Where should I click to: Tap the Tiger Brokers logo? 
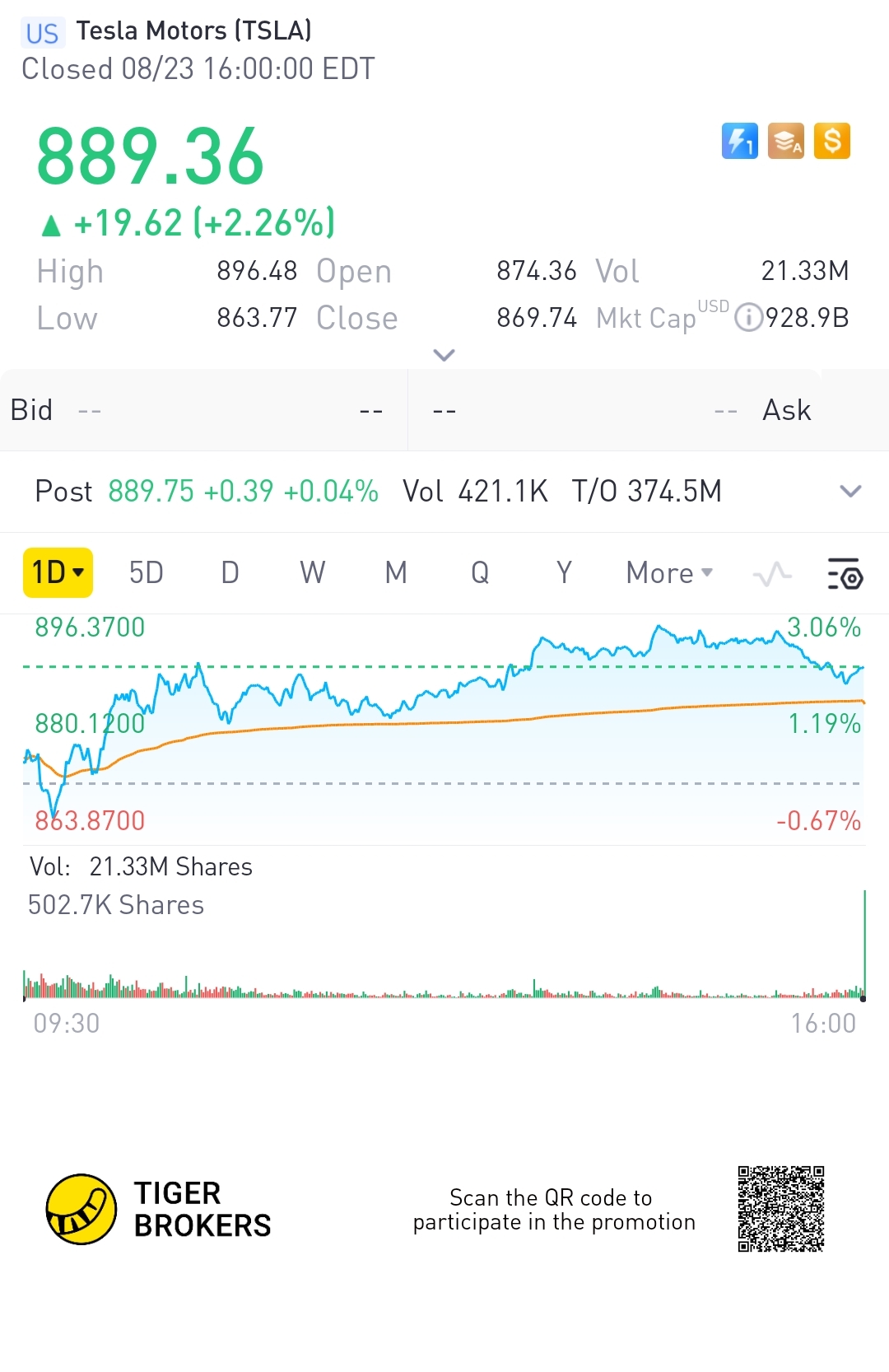(81, 1209)
